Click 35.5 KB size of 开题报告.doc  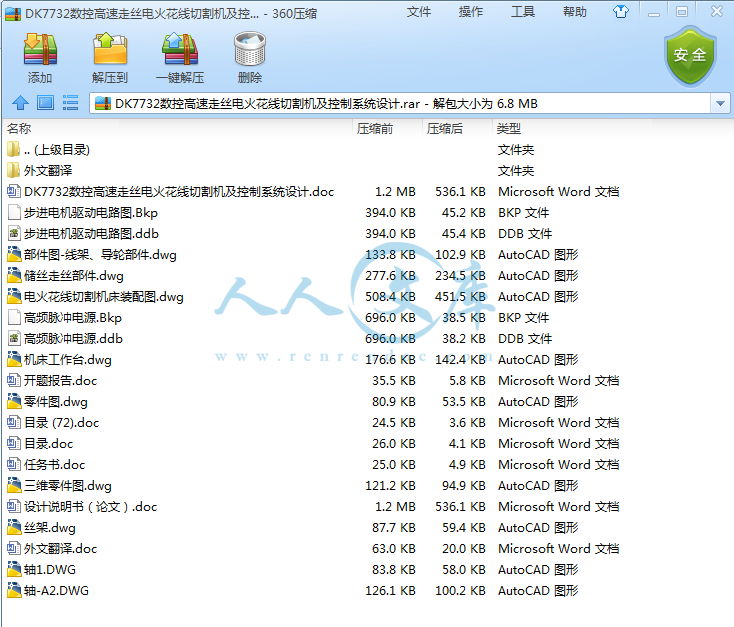(x=394, y=380)
